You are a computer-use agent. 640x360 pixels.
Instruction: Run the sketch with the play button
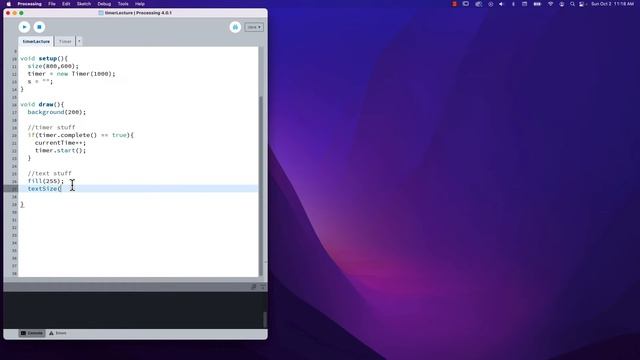point(24,27)
